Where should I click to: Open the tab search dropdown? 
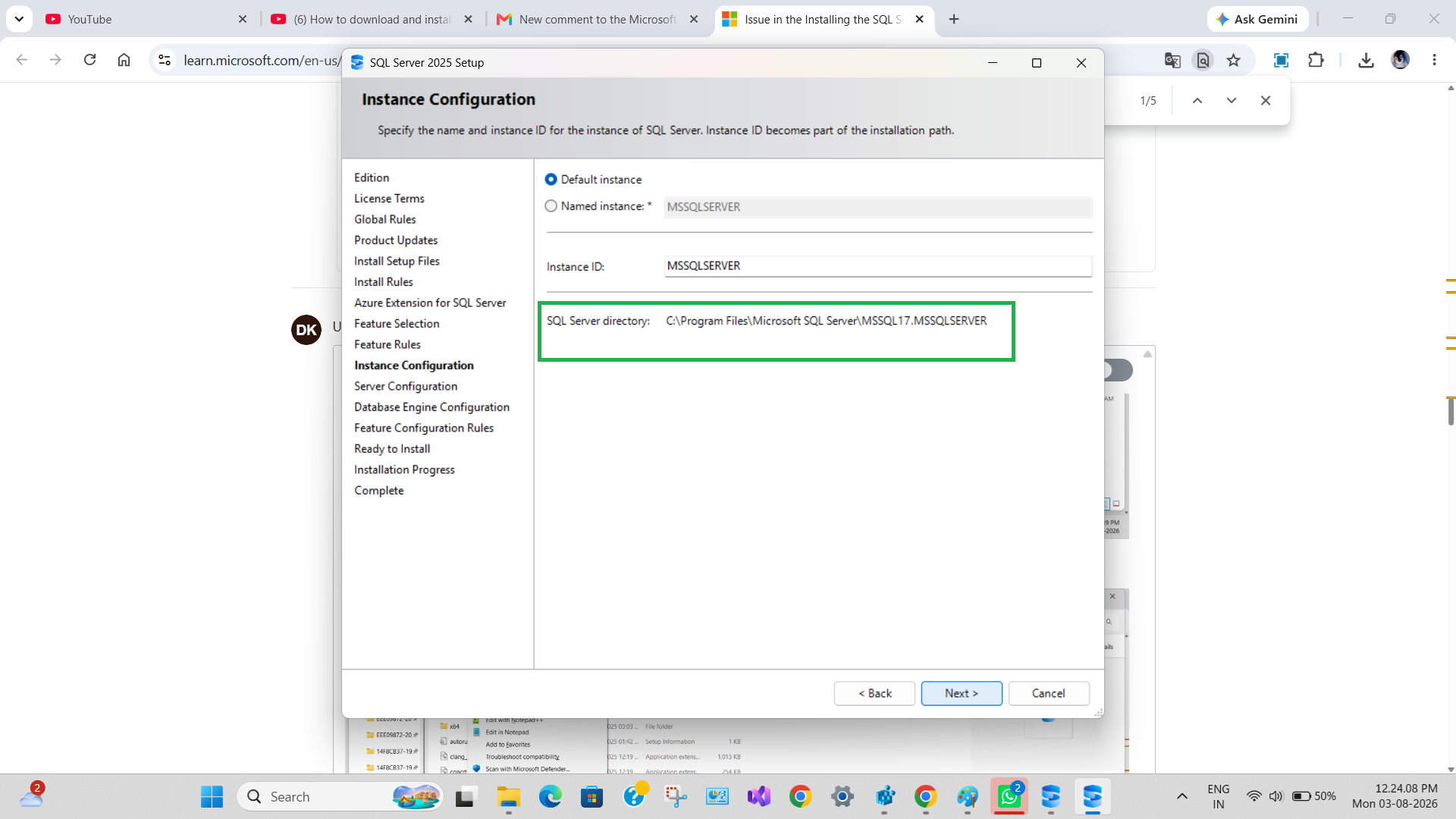coord(19,19)
